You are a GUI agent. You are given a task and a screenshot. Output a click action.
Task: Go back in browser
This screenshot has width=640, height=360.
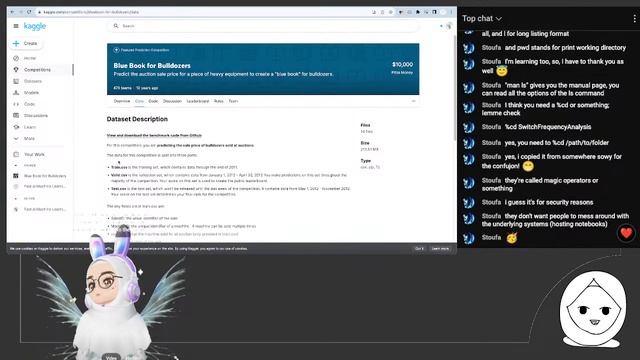[x=12, y=12]
